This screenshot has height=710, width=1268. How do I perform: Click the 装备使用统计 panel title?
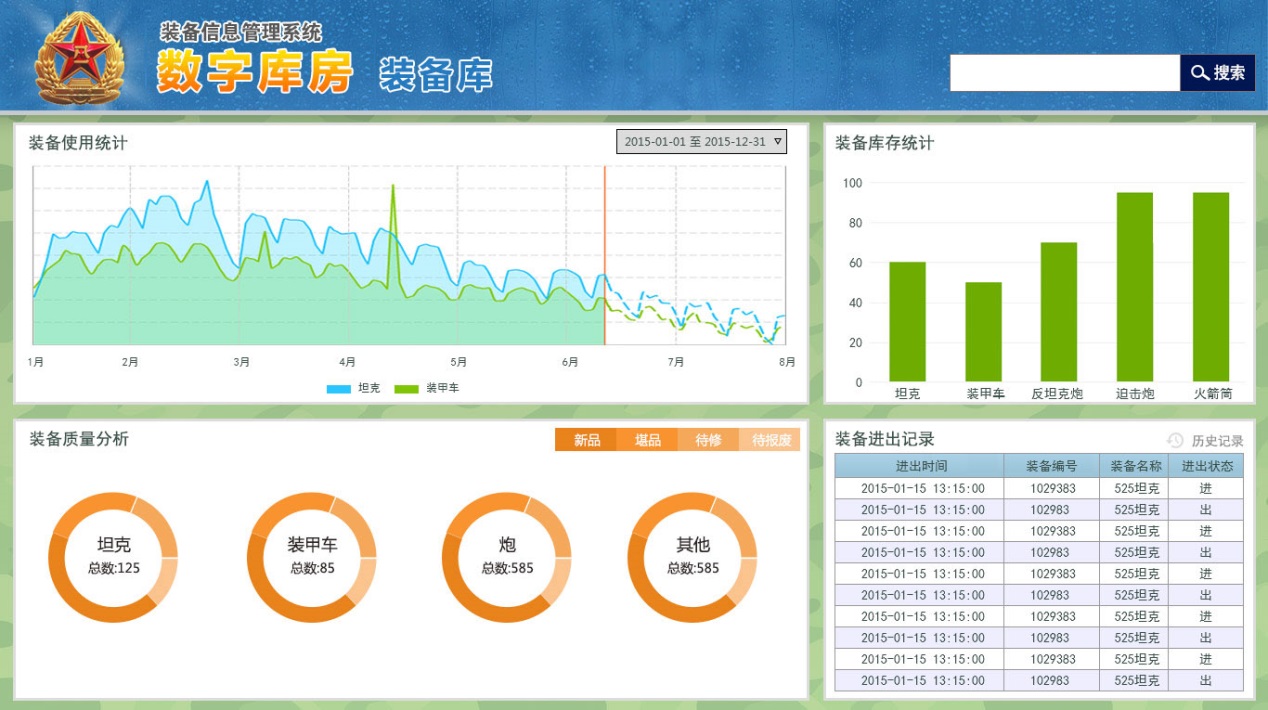pyautogui.click(x=78, y=143)
